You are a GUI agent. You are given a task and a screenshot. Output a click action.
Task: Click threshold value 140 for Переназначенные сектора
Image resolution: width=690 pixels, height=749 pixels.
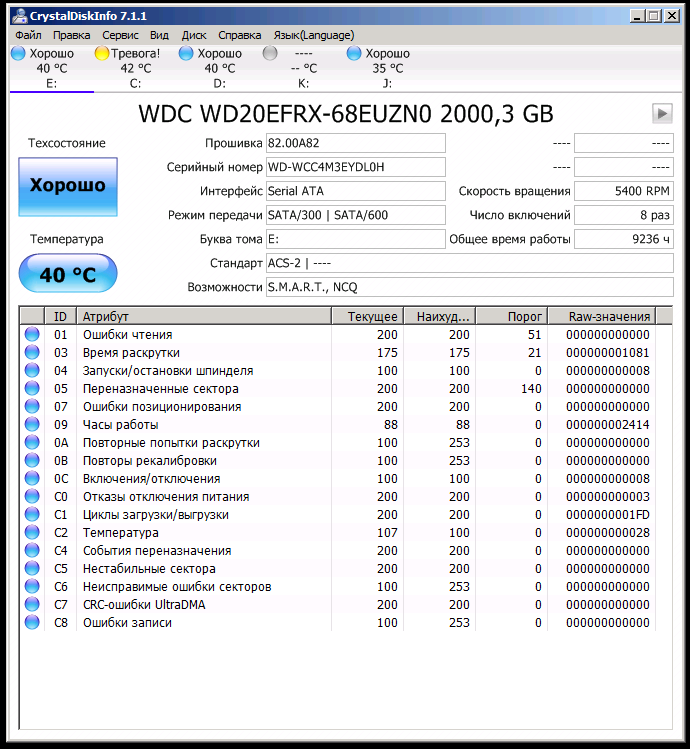[531, 389]
